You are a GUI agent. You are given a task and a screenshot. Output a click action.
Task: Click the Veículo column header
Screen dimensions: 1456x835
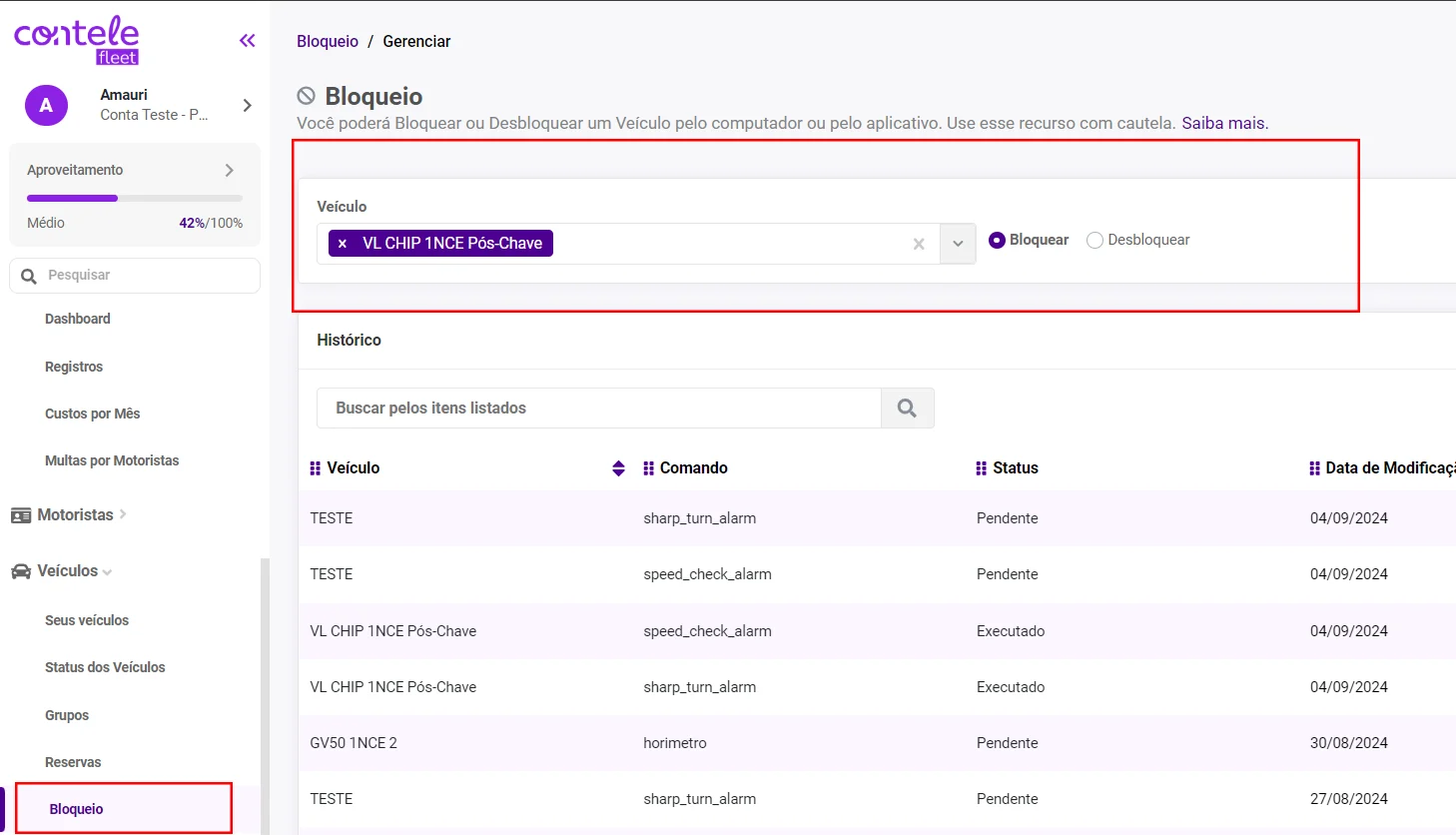(354, 468)
